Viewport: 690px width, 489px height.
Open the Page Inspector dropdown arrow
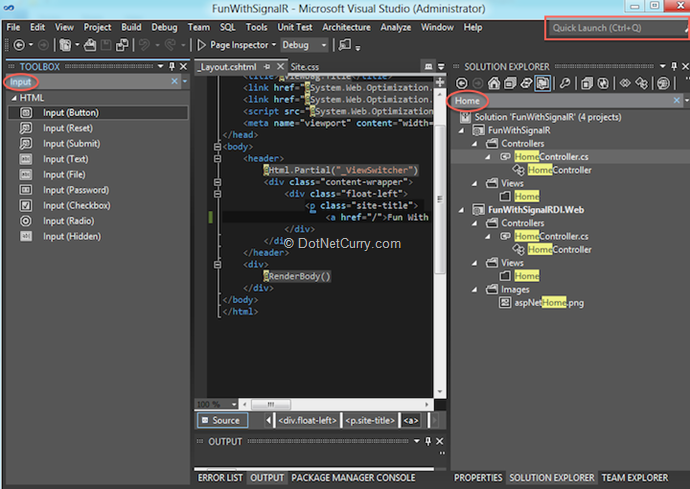pos(274,45)
